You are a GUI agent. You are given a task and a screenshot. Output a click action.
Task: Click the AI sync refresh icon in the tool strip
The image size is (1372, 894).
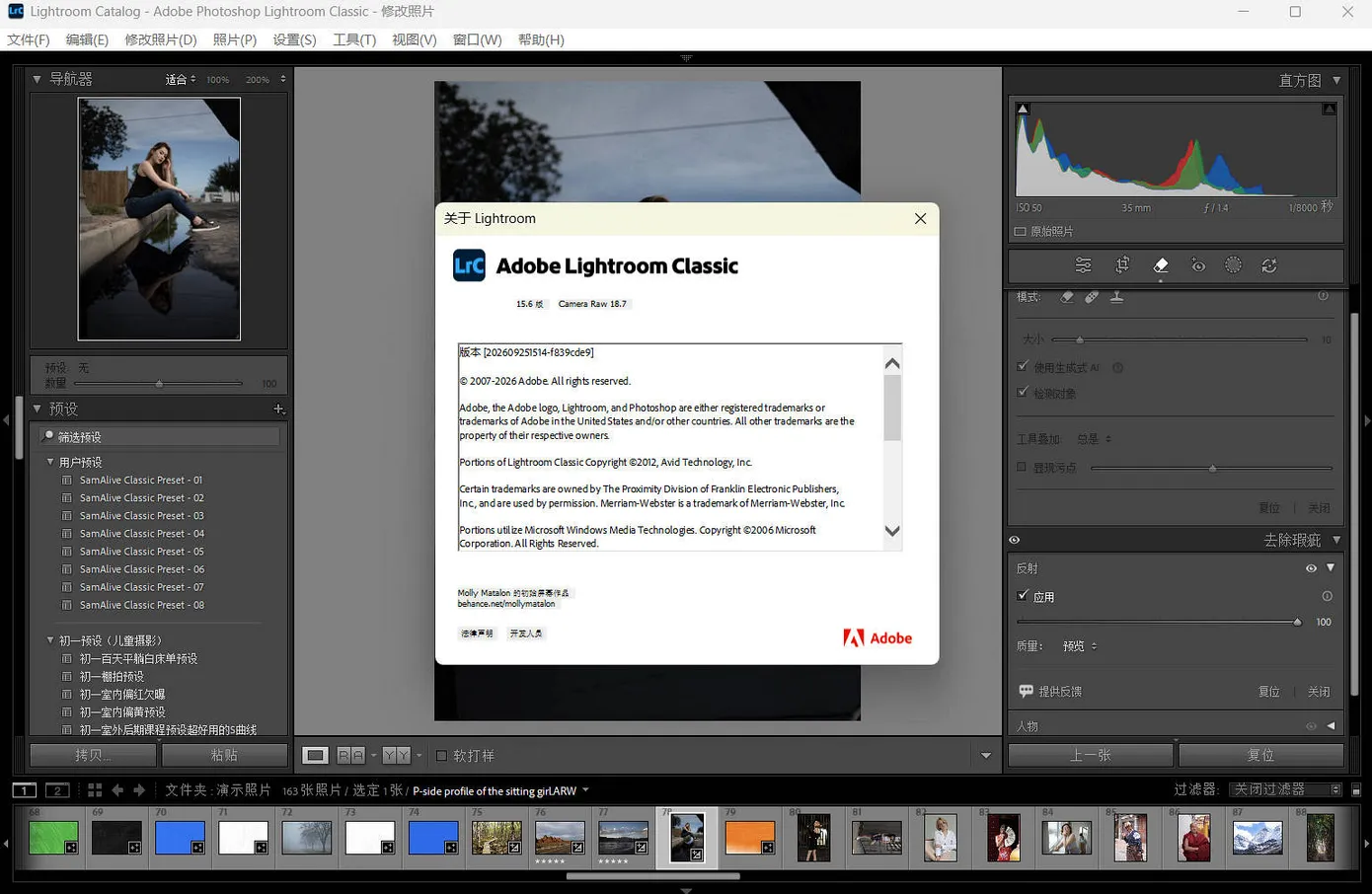[x=1269, y=265]
